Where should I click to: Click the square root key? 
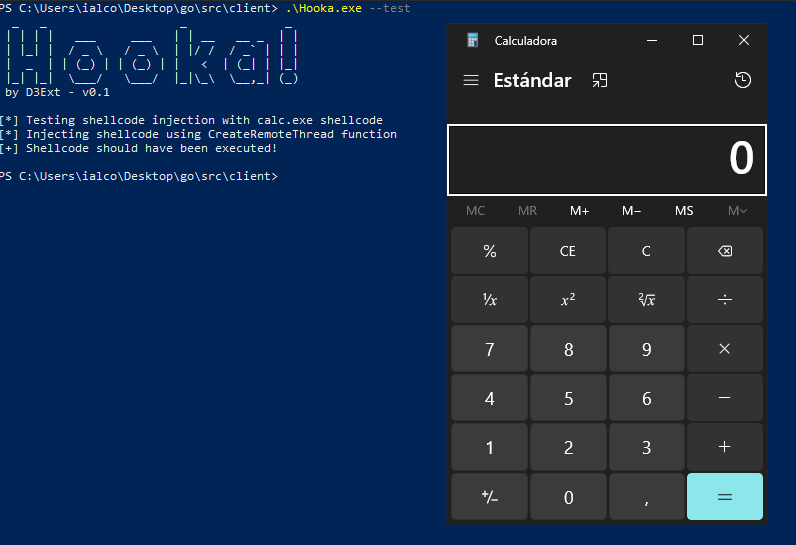coord(646,299)
